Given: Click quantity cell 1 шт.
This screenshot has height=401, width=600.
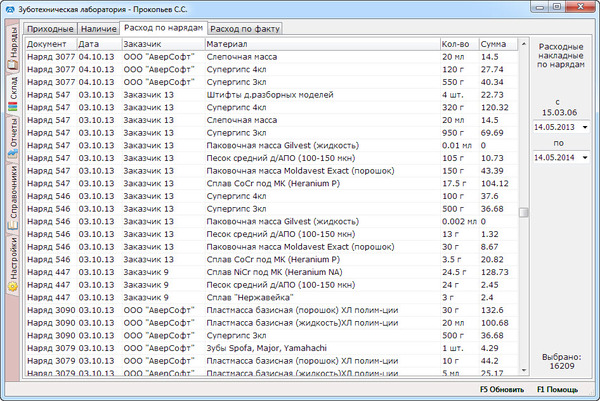Looking at the screenshot, I should click(453, 348).
